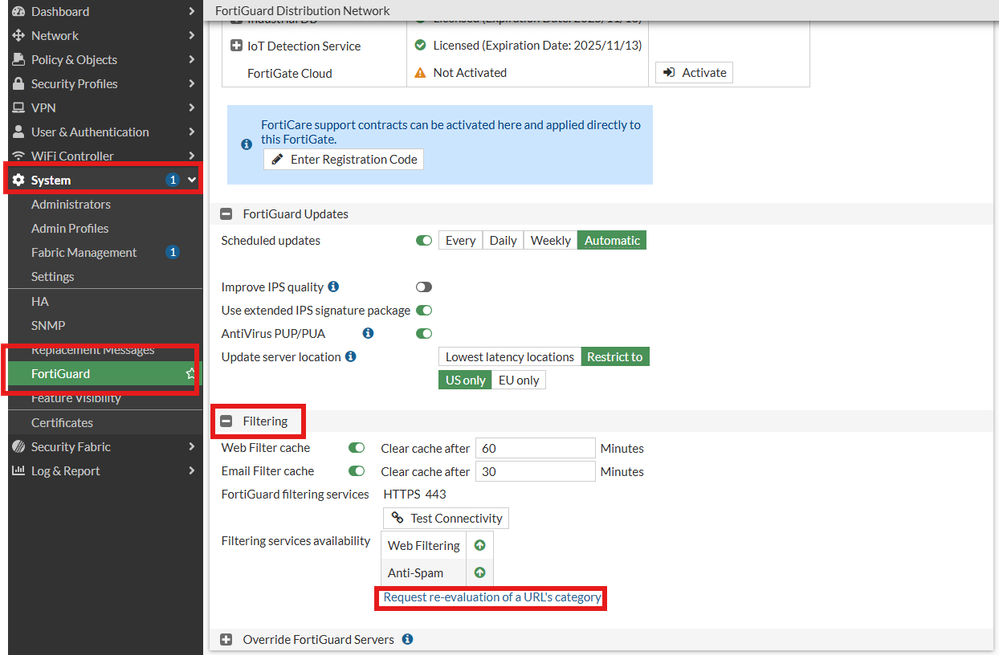Screen dimensions: 999x655
Task: Click info icon next to Update server location
Action: coord(350,357)
